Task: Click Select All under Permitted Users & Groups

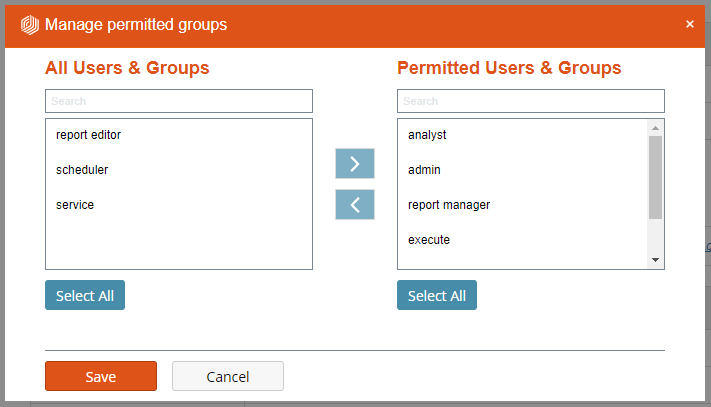Action: point(437,296)
